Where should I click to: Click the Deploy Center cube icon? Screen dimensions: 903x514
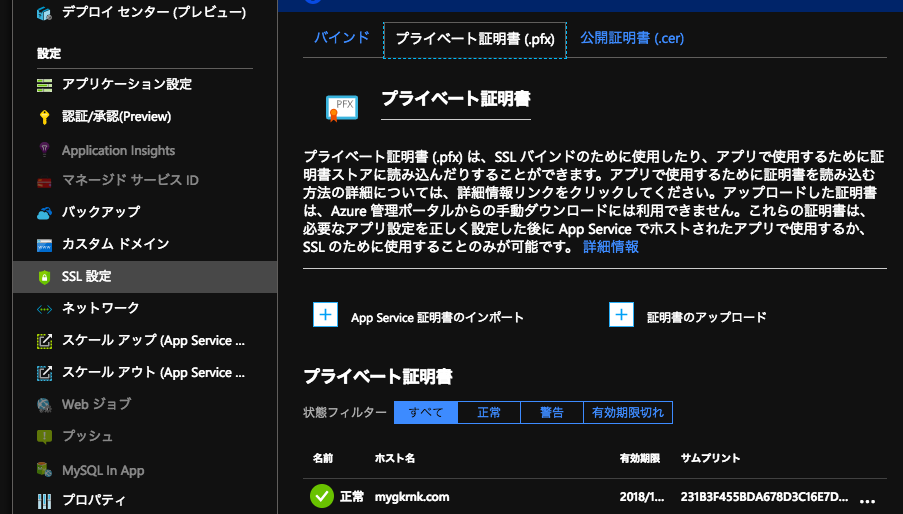coord(44,13)
